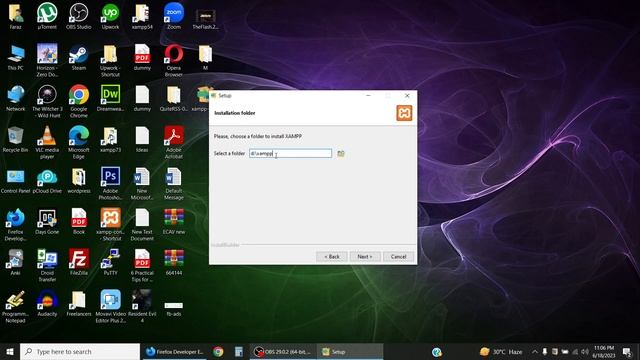The image size is (640, 360).
Task: Open the notification center icon
Action: point(627,351)
